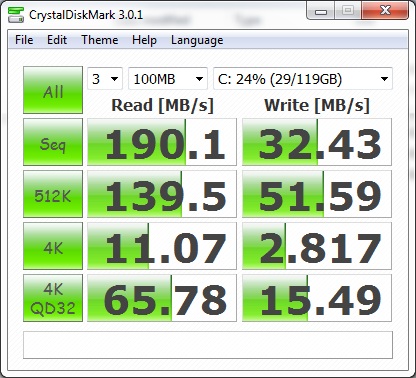Click the Write [MB/s] column header
The width and height of the screenshot is (416, 378).
click(317, 105)
